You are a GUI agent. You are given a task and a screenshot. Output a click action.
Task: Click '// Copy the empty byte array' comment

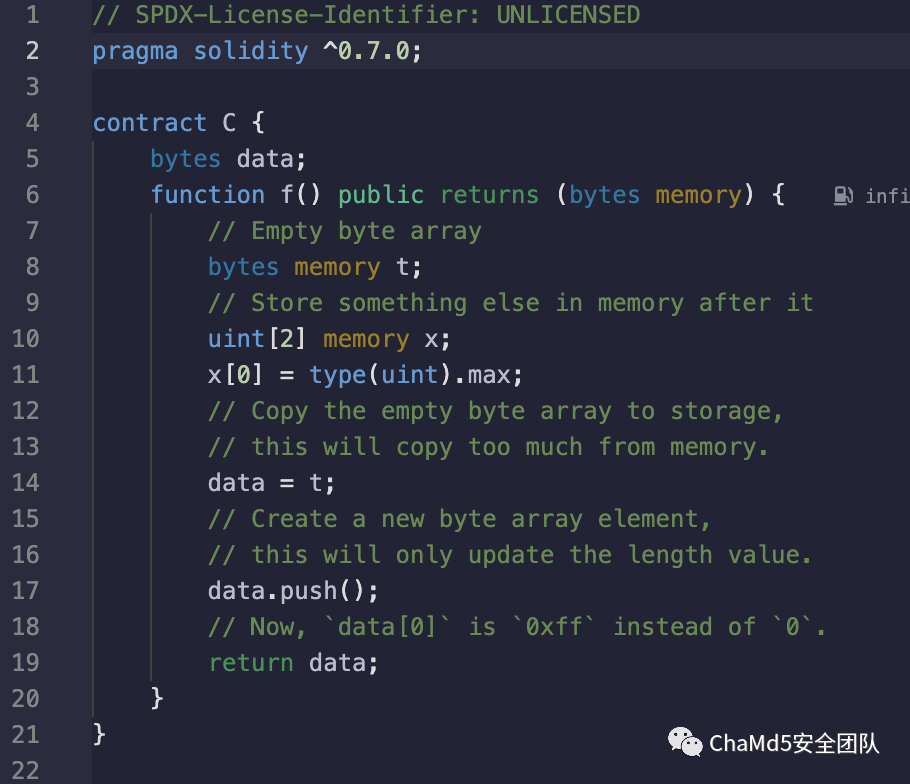496,411
